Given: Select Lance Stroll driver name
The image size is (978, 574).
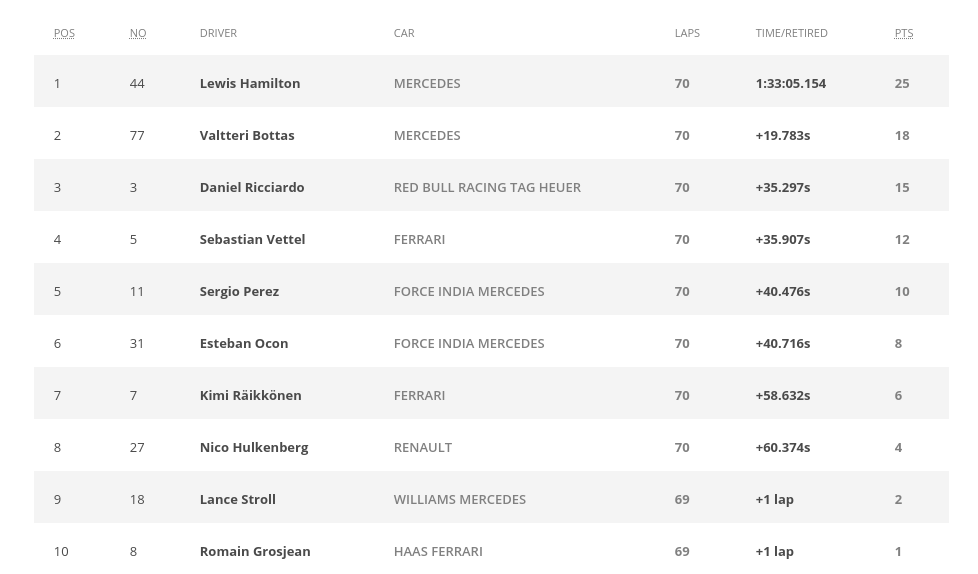Looking at the screenshot, I should point(237,499).
